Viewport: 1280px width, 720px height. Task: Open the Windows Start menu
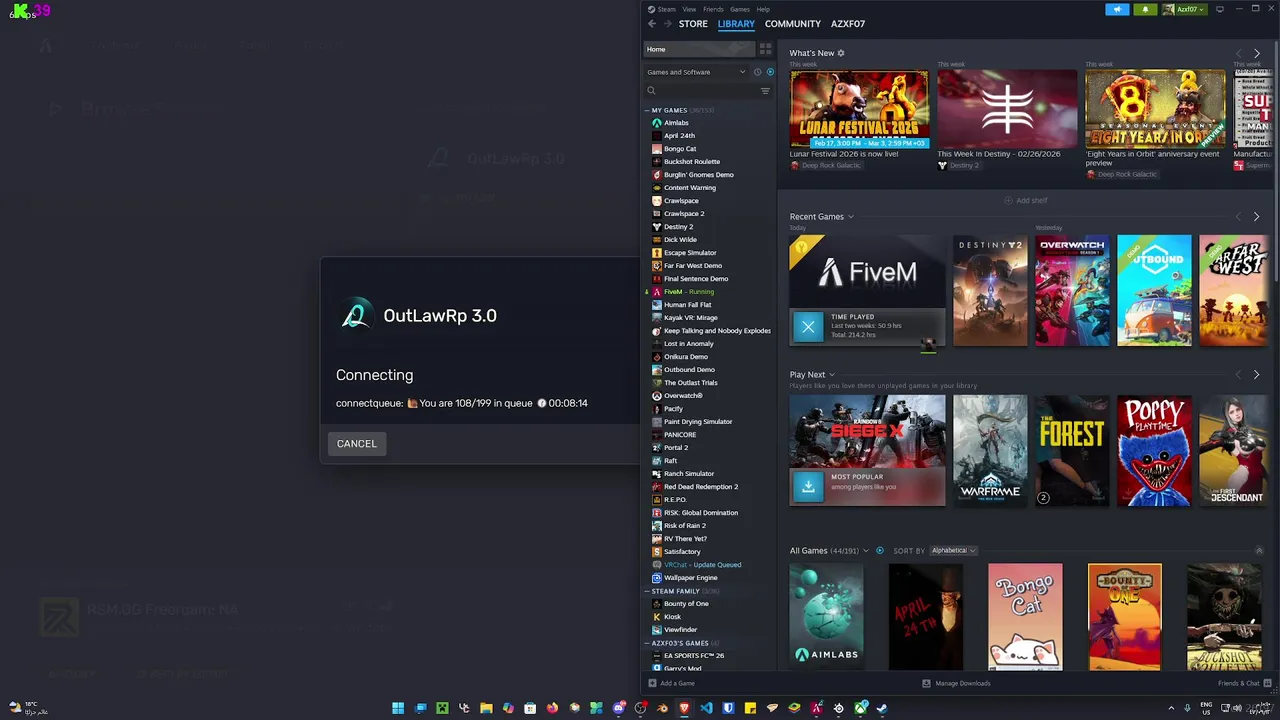pyautogui.click(x=398, y=708)
